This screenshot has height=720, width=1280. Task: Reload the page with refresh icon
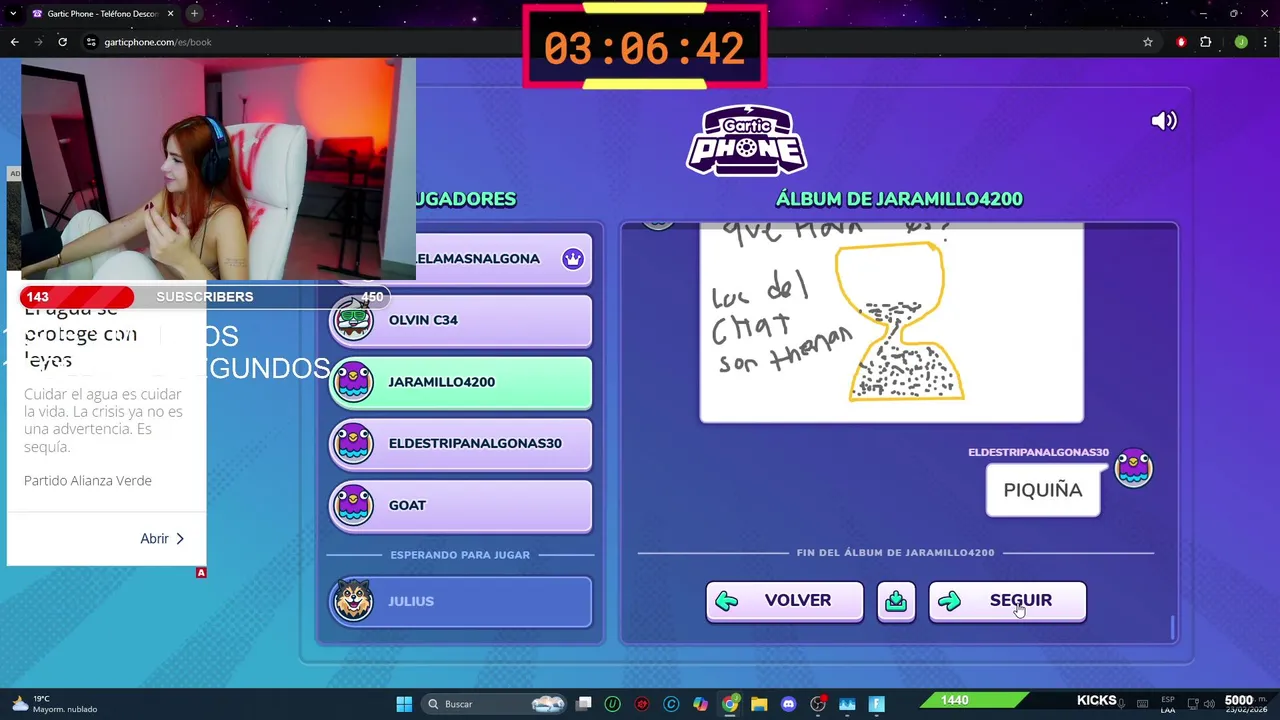(62, 42)
